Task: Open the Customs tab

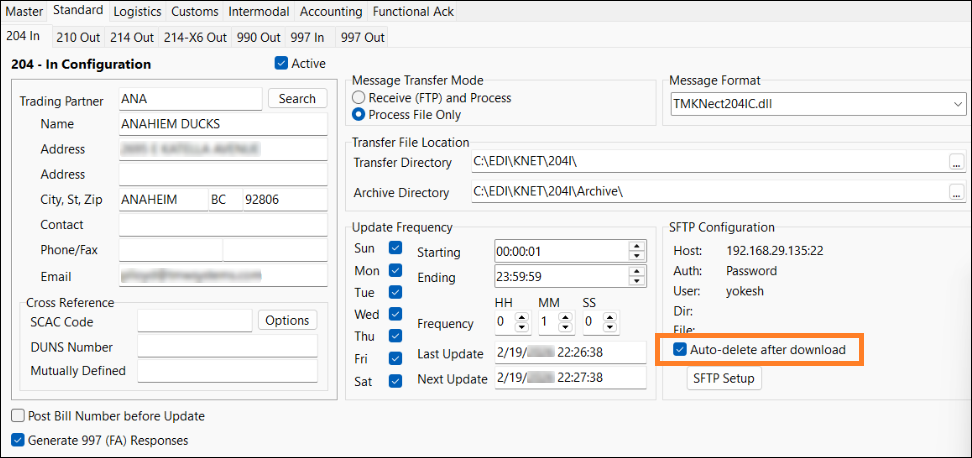Action: pyautogui.click(x=195, y=11)
